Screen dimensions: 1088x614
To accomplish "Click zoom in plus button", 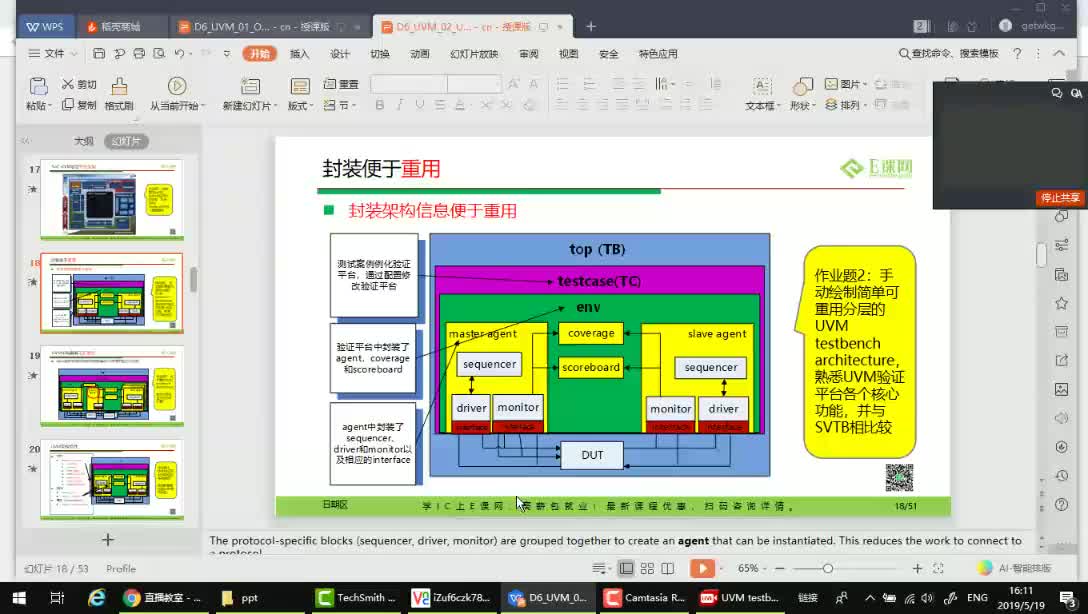I will (917, 568).
